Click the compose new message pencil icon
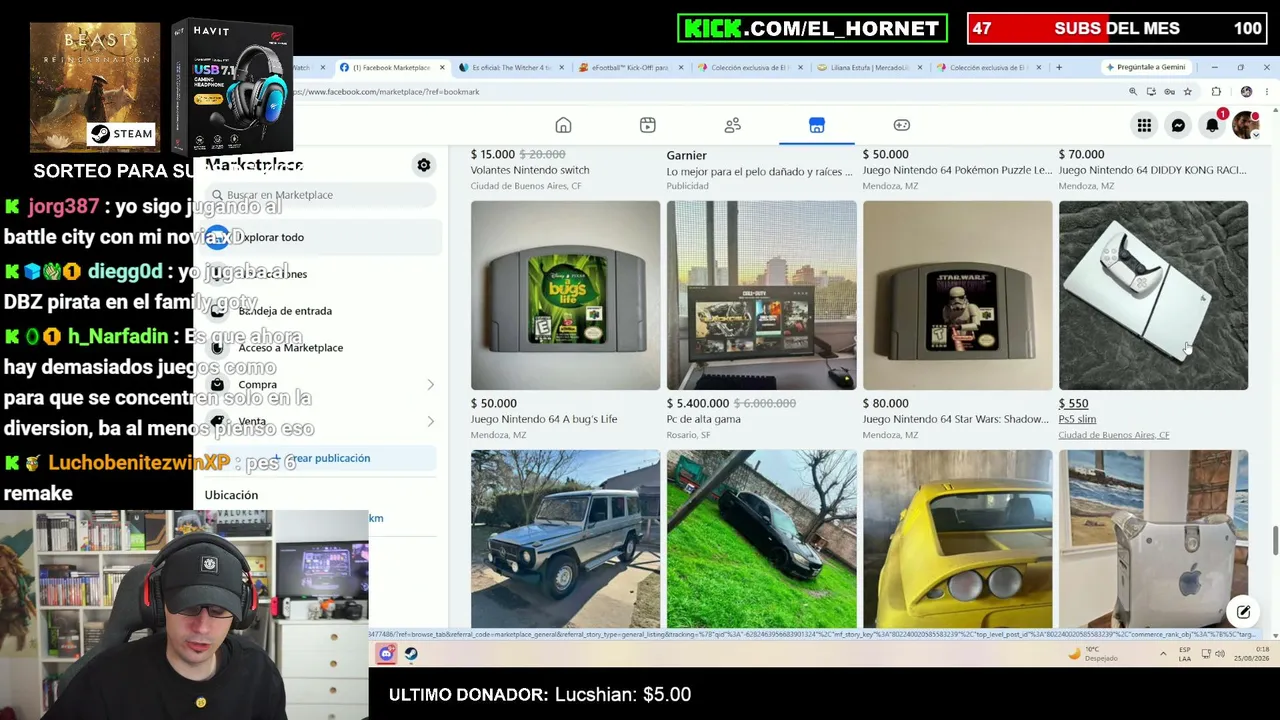The height and width of the screenshot is (720, 1280). [x=1243, y=612]
